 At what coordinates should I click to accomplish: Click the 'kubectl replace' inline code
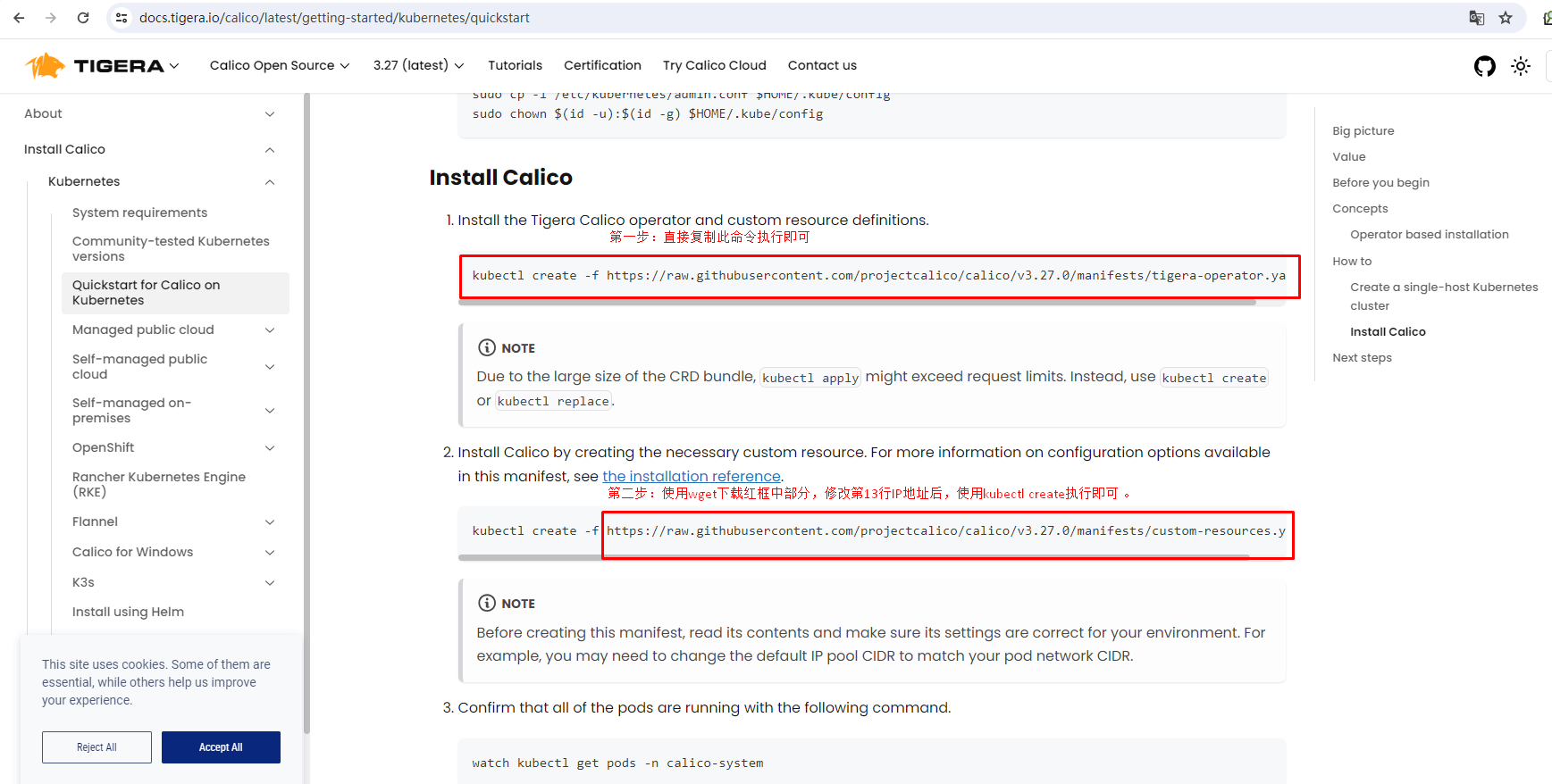(553, 401)
